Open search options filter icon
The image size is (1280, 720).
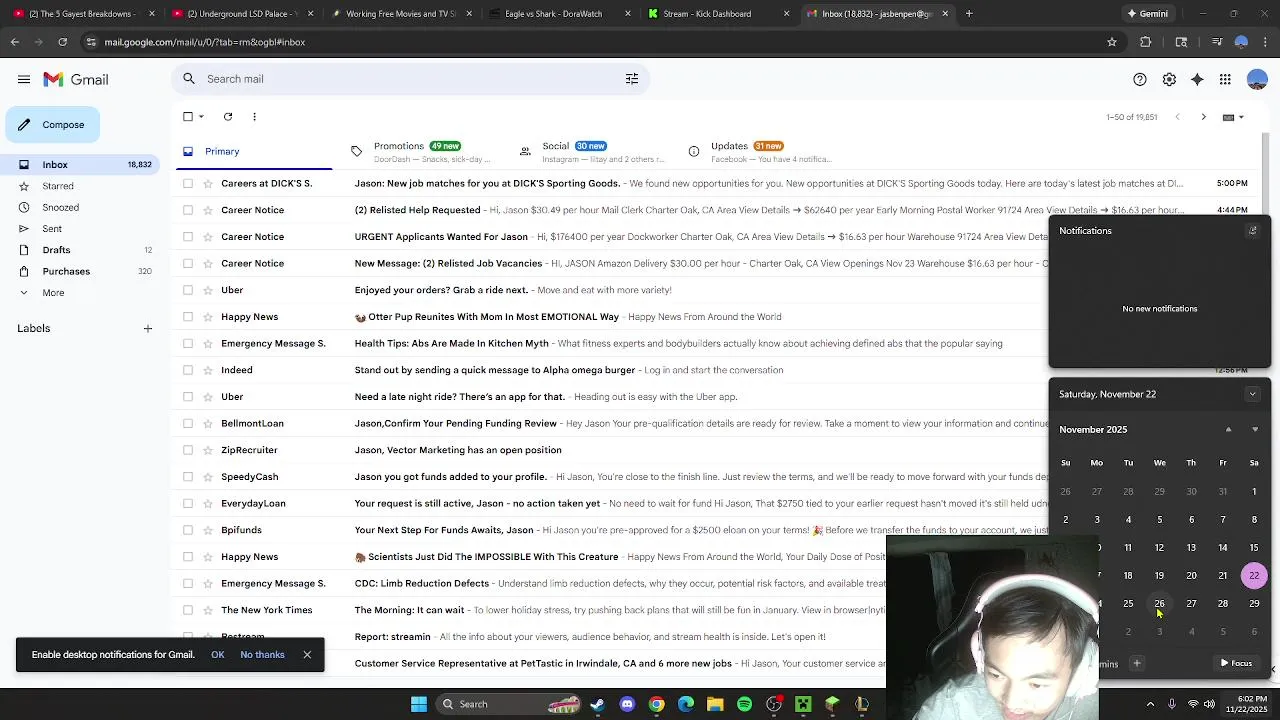[x=632, y=79]
